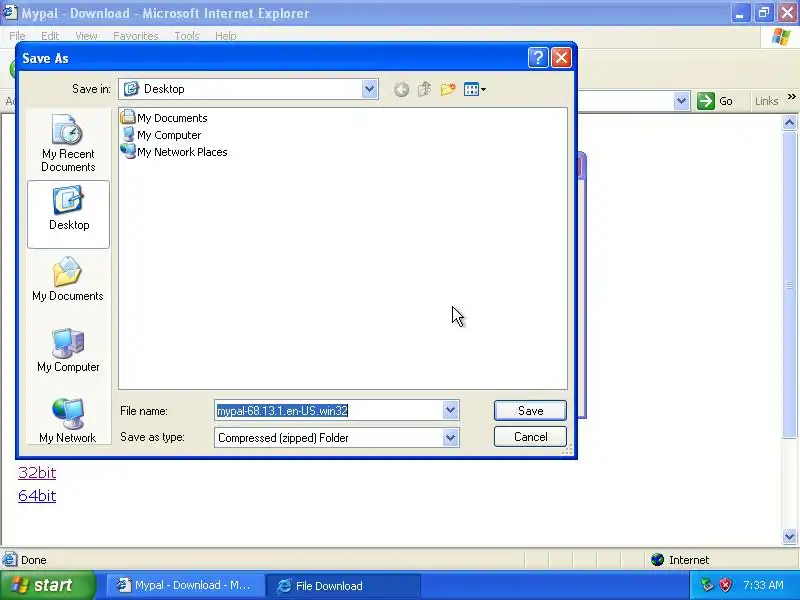Select My Network in the places bar
Screen dimensions: 800x600
tap(68, 420)
